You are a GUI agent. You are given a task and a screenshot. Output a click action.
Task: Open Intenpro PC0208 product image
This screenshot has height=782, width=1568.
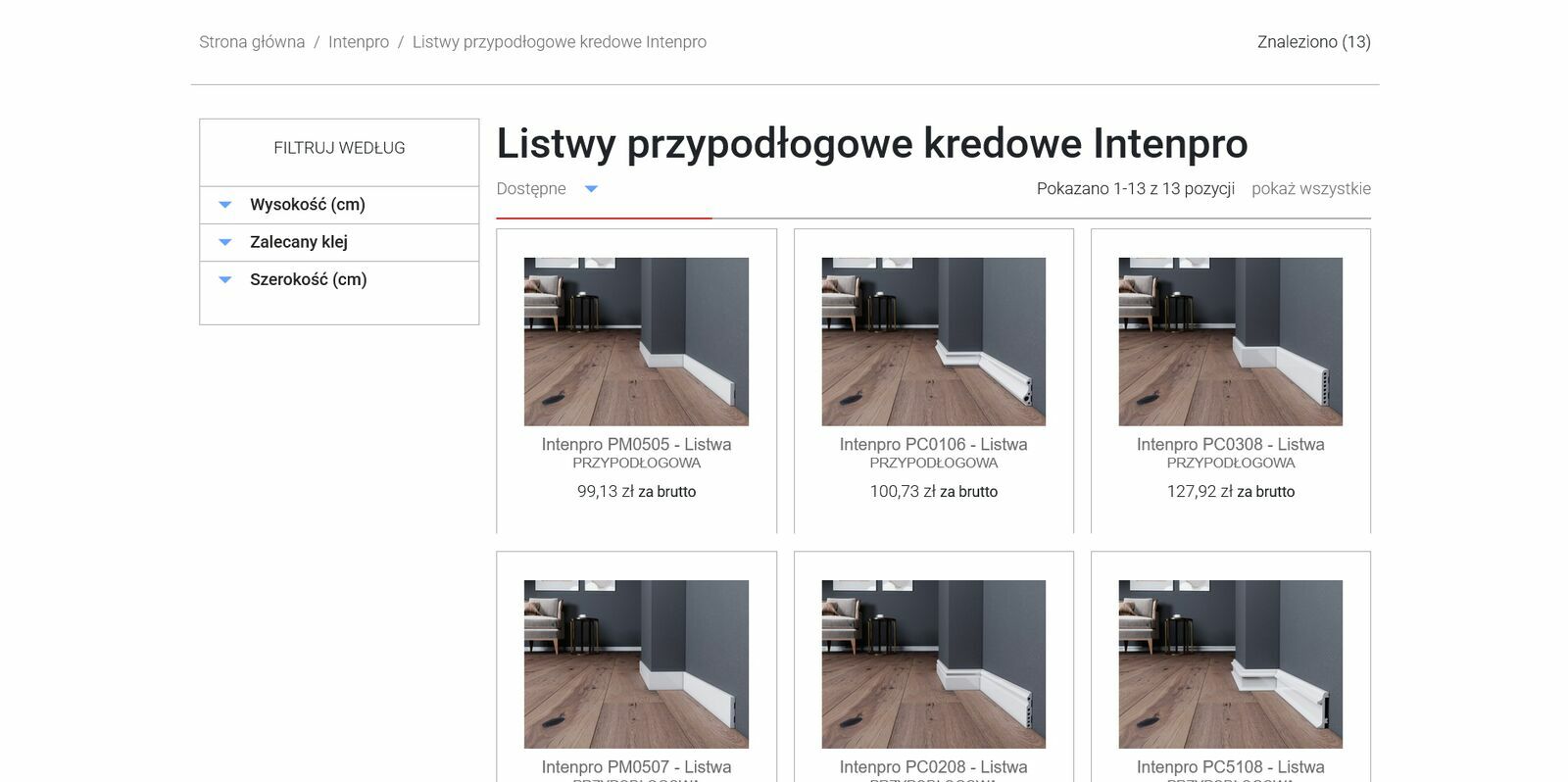coord(934,664)
